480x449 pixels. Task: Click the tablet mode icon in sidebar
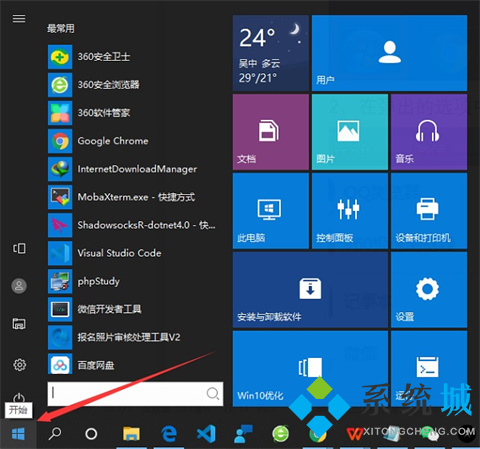[19, 248]
